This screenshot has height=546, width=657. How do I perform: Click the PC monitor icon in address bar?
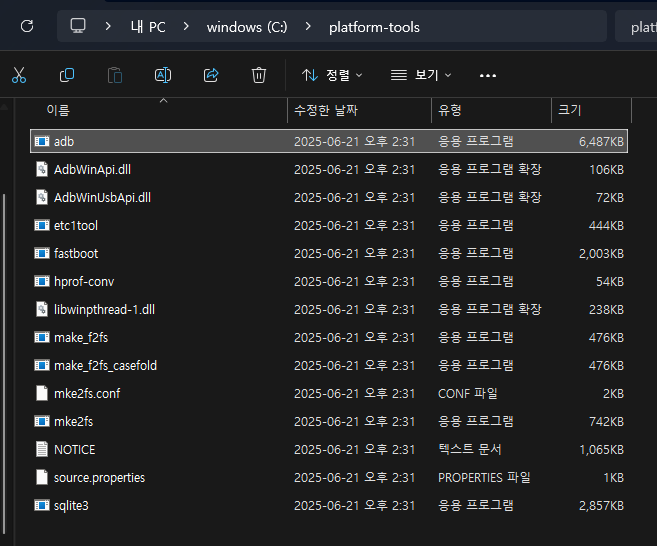[x=78, y=26]
